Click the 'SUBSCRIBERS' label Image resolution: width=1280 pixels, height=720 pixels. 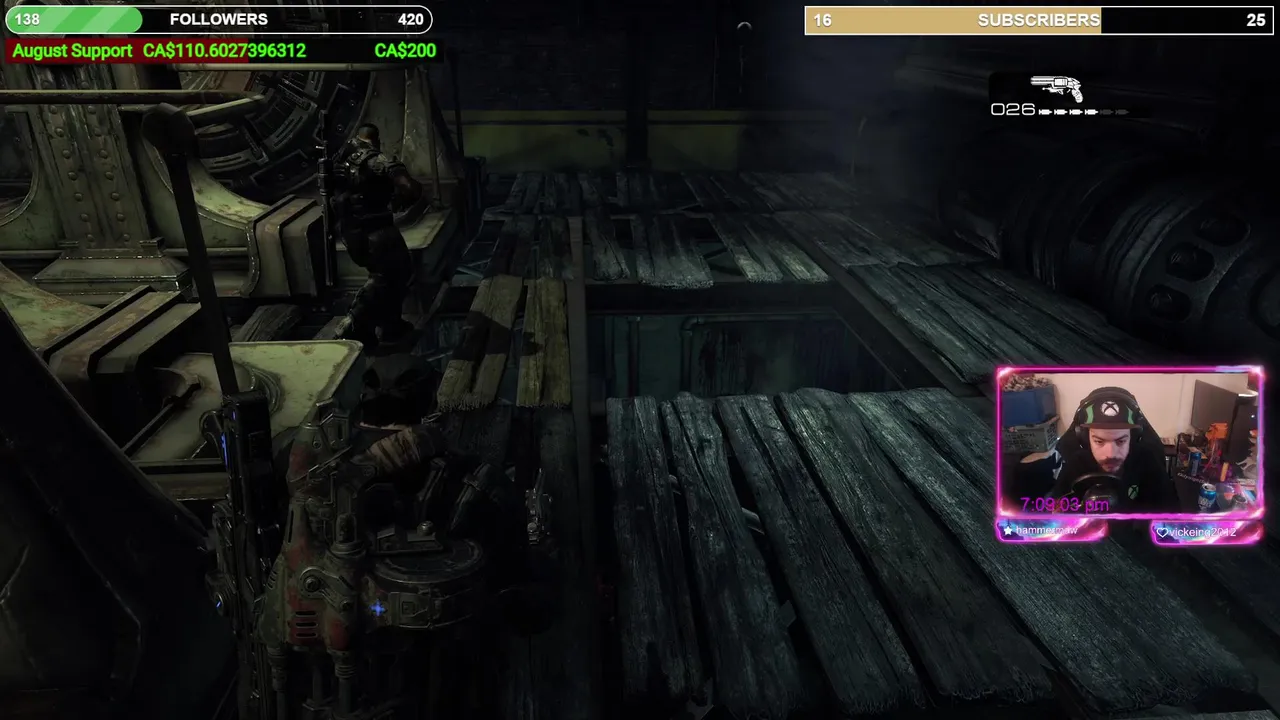1039,20
